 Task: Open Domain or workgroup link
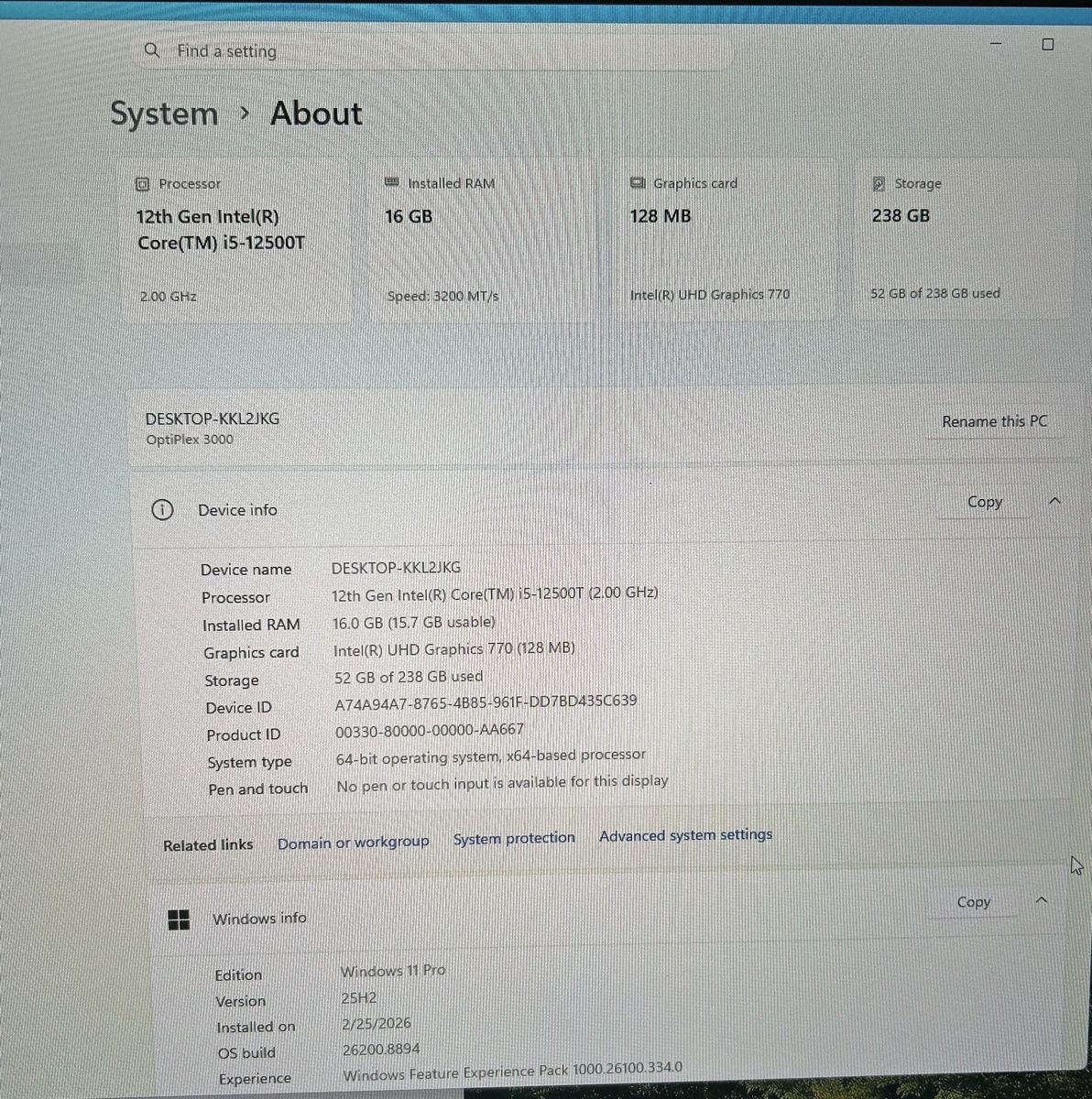pyautogui.click(x=353, y=842)
